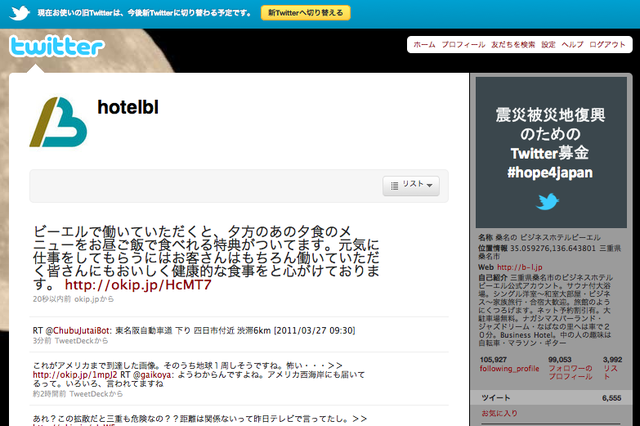The height and width of the screenshot is (426, 640).
Task: Click the hotelbl username heading
Action: coord(128,107)
